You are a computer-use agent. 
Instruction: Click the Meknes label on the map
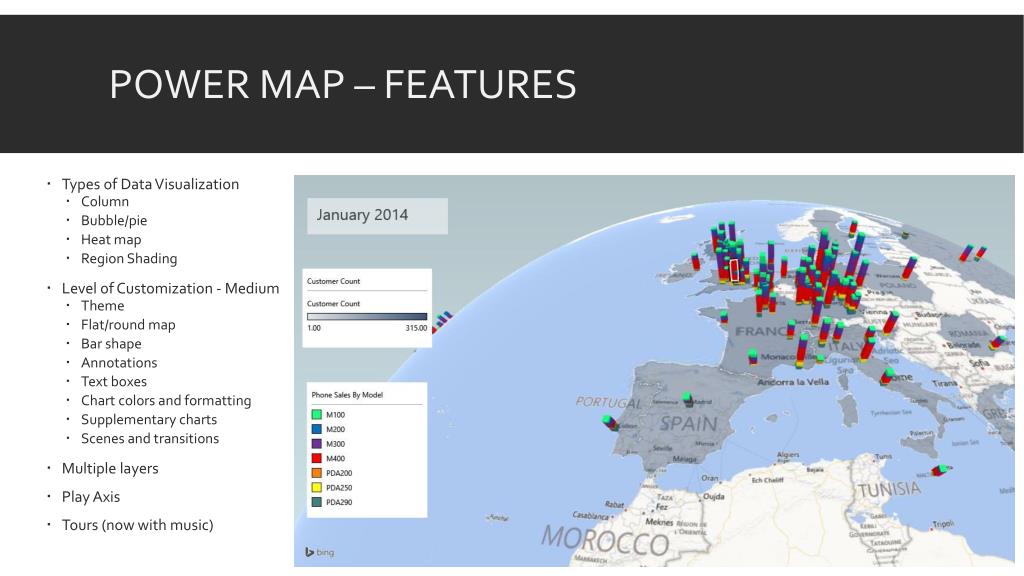[659, 522]
